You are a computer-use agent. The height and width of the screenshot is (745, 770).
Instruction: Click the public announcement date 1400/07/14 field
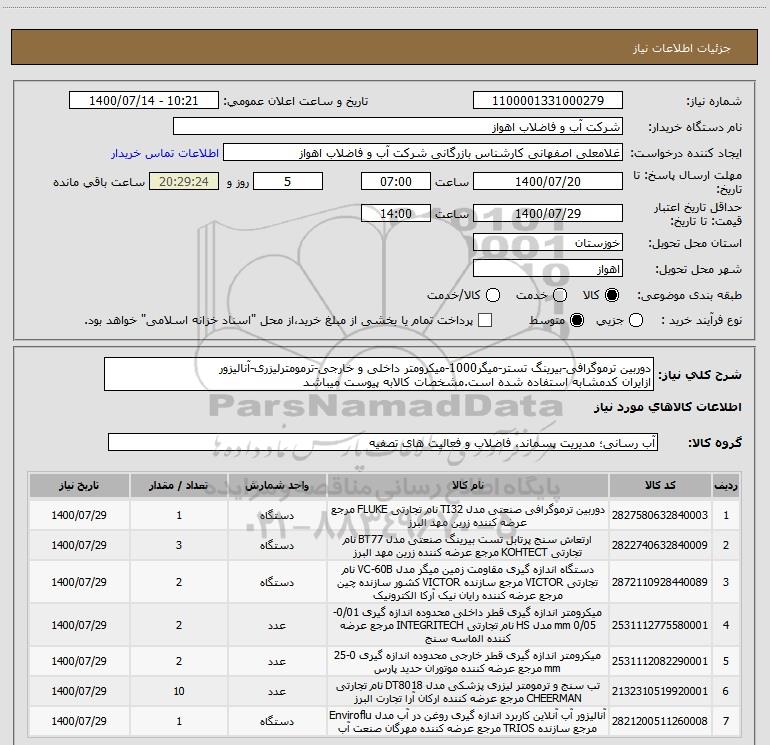click(x=144, y=101)
